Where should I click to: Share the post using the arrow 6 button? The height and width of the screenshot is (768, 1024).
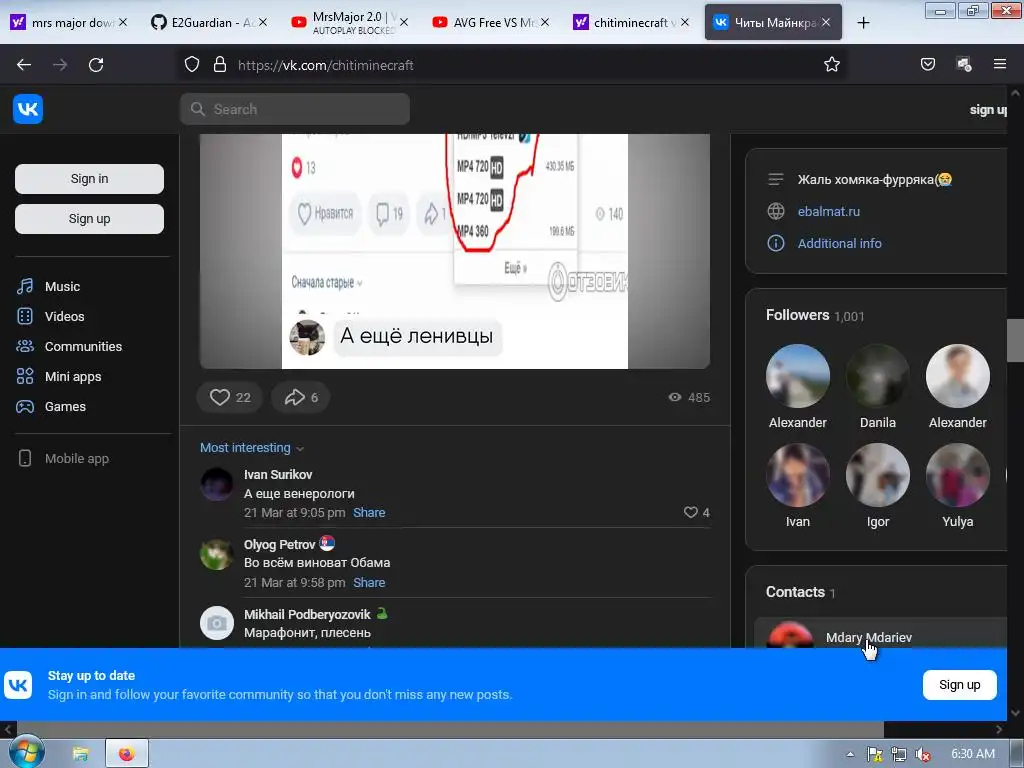(300, 397)
